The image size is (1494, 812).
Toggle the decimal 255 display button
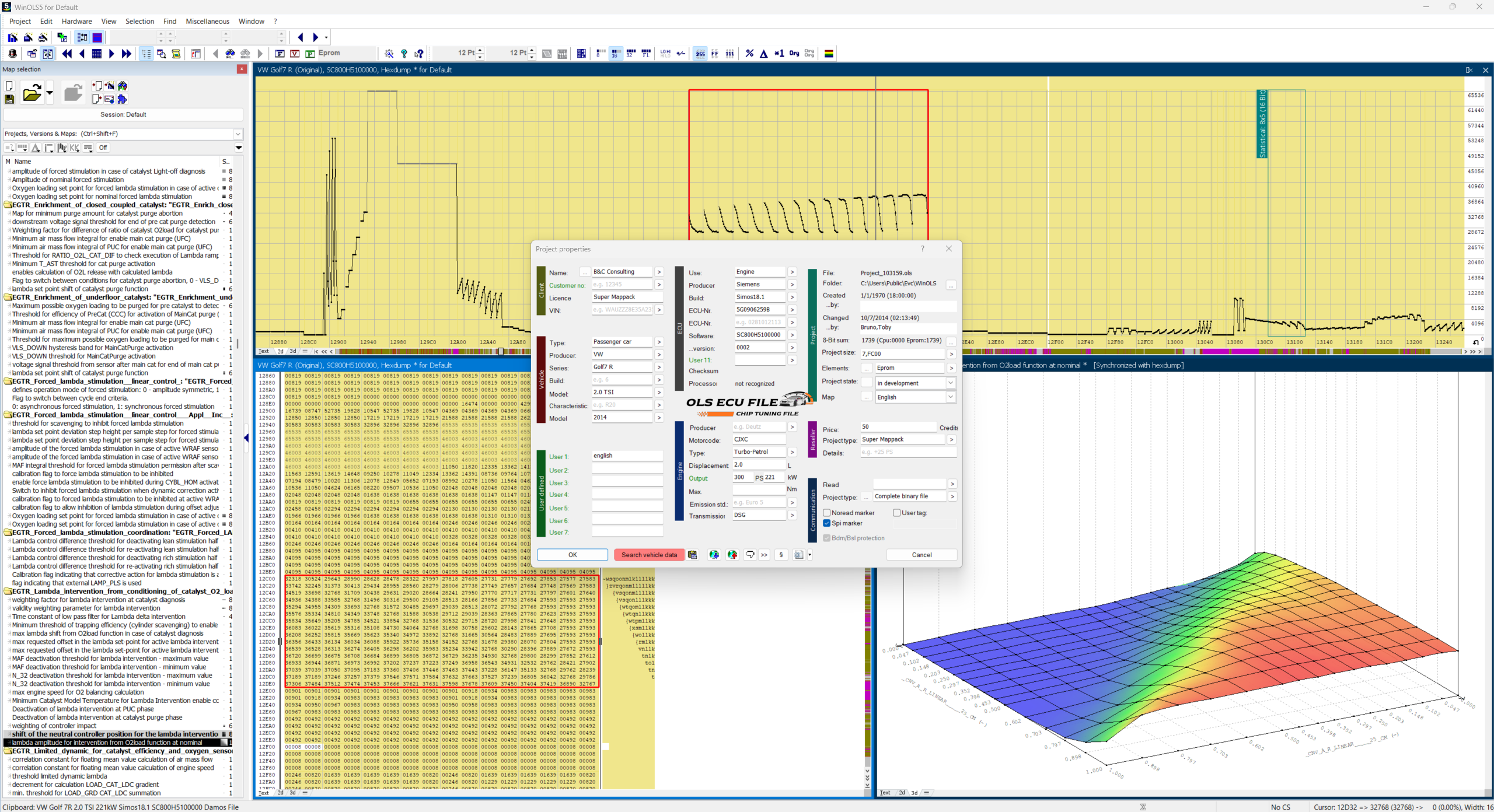(x=700, y=54)
